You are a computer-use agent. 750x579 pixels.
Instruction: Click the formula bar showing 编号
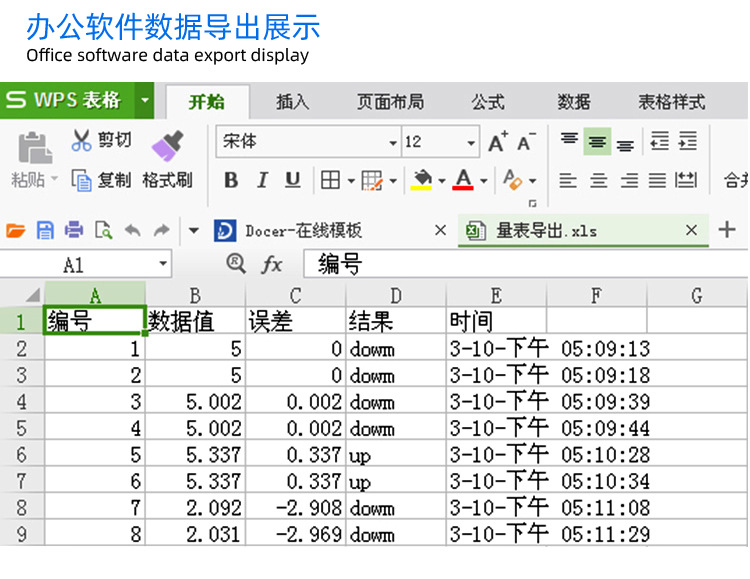[525, 264]
